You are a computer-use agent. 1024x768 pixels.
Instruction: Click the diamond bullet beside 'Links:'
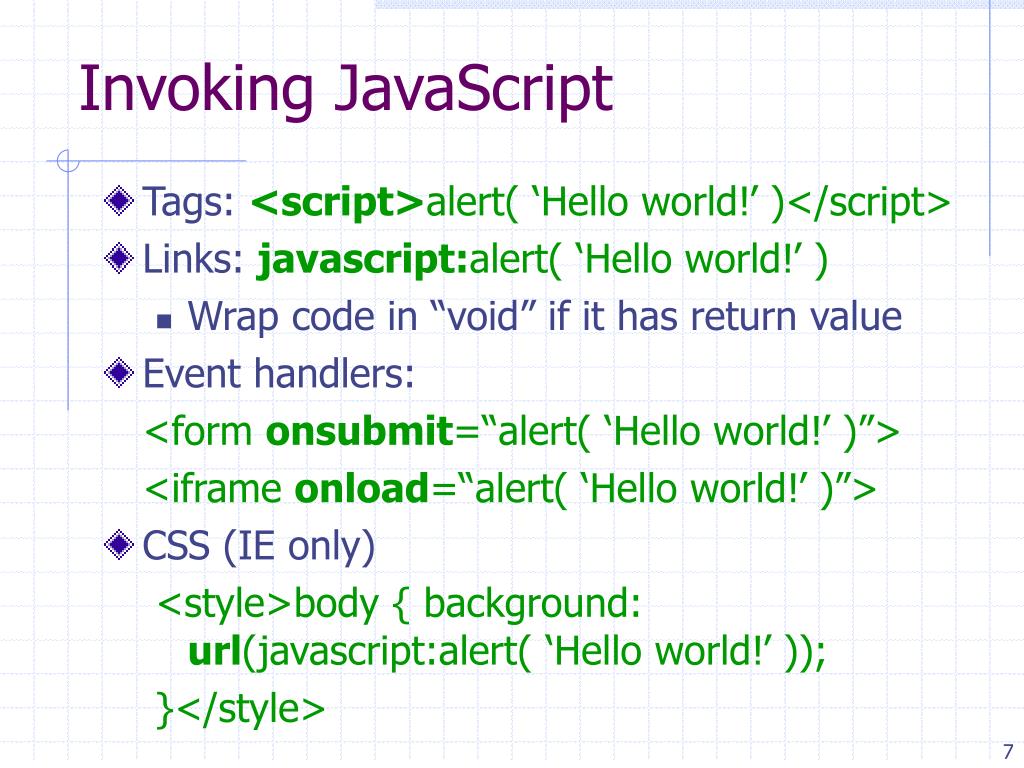[x=119, y=258]
